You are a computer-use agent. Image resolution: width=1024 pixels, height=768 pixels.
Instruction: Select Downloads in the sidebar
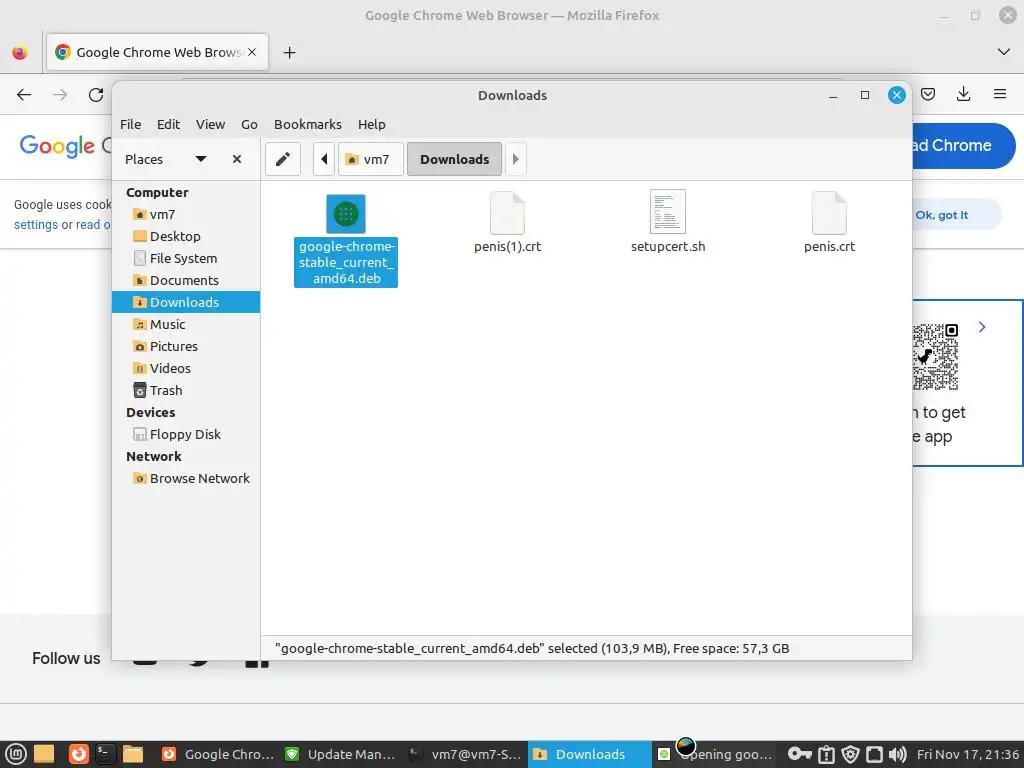pos(186,302)
